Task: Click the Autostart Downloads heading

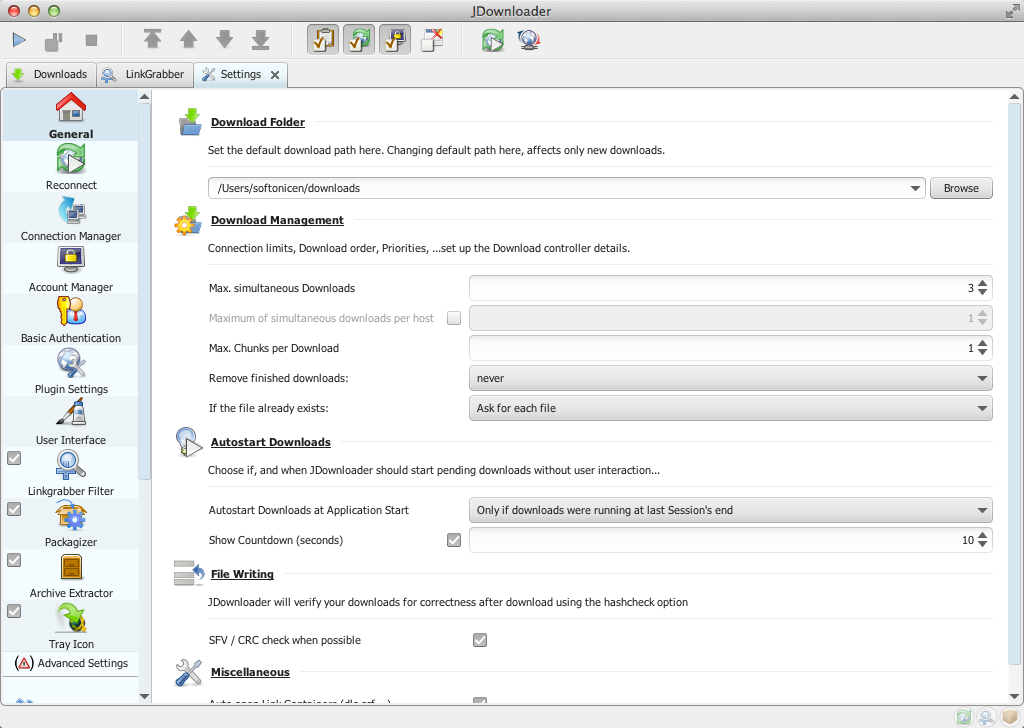Action: 270,442
